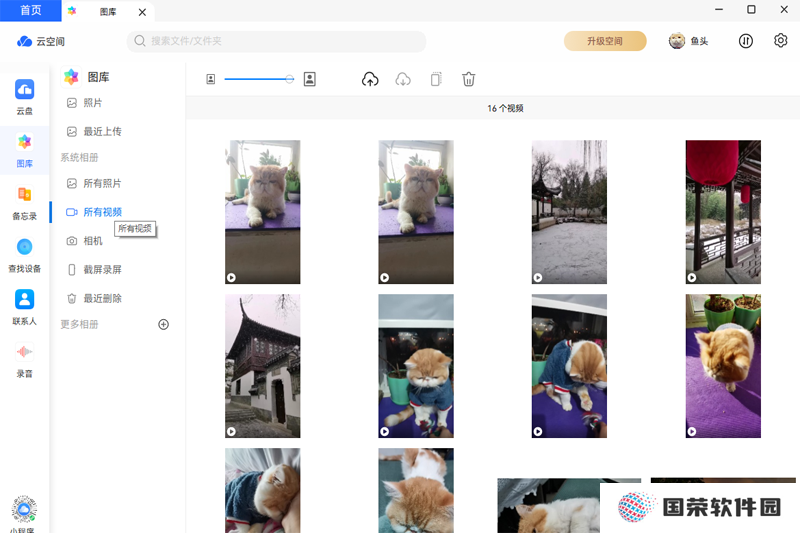Open the transfer list icon

pos(745,41)
